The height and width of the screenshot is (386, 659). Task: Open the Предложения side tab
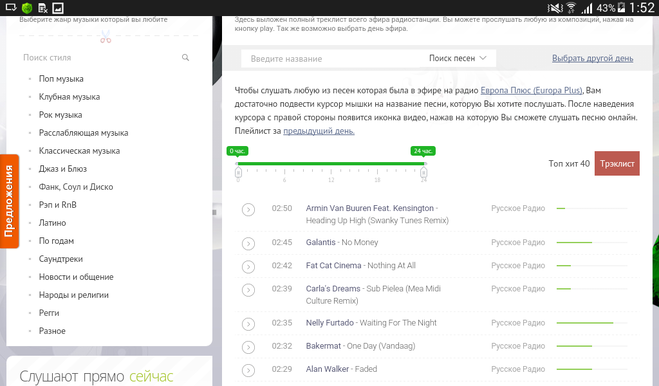[9, 201]
